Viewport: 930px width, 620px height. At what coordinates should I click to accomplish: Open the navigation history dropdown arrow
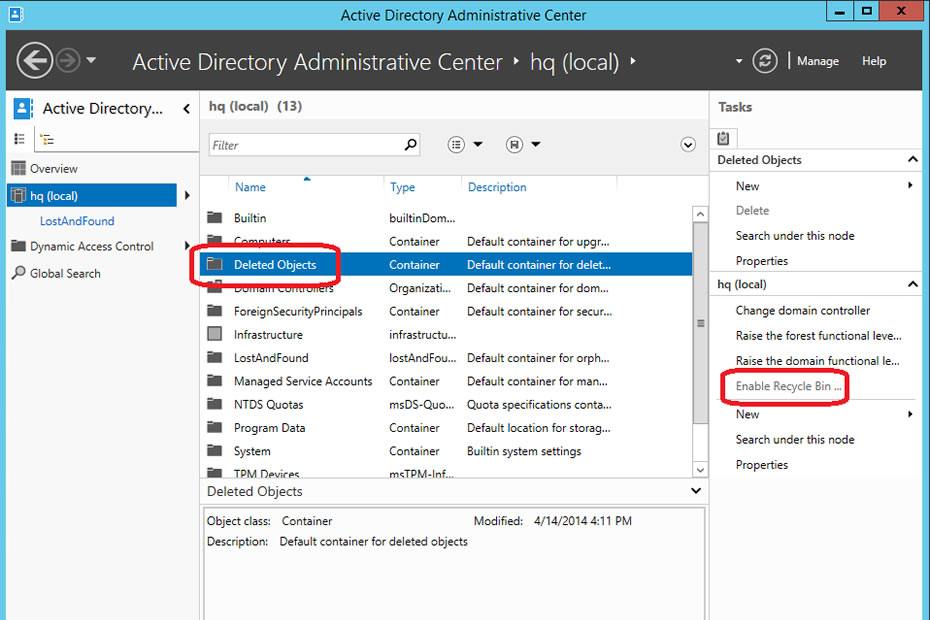point(91,60)
